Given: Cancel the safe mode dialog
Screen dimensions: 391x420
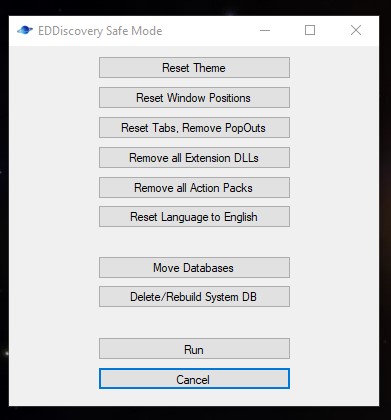Looking at the screenshot, I should coord(194,379).
